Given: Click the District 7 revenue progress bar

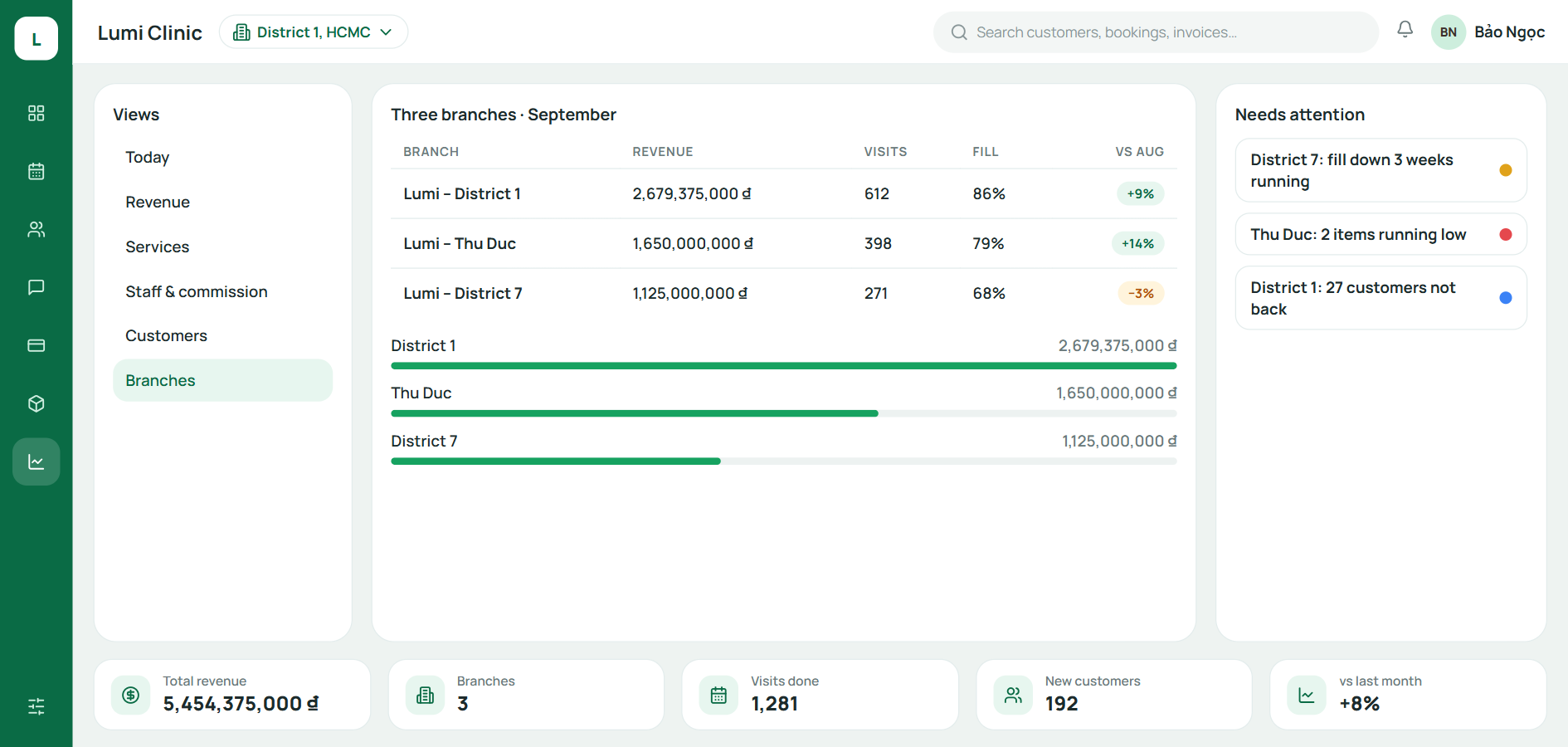Looking at the screenshot, I should (783, 461).
